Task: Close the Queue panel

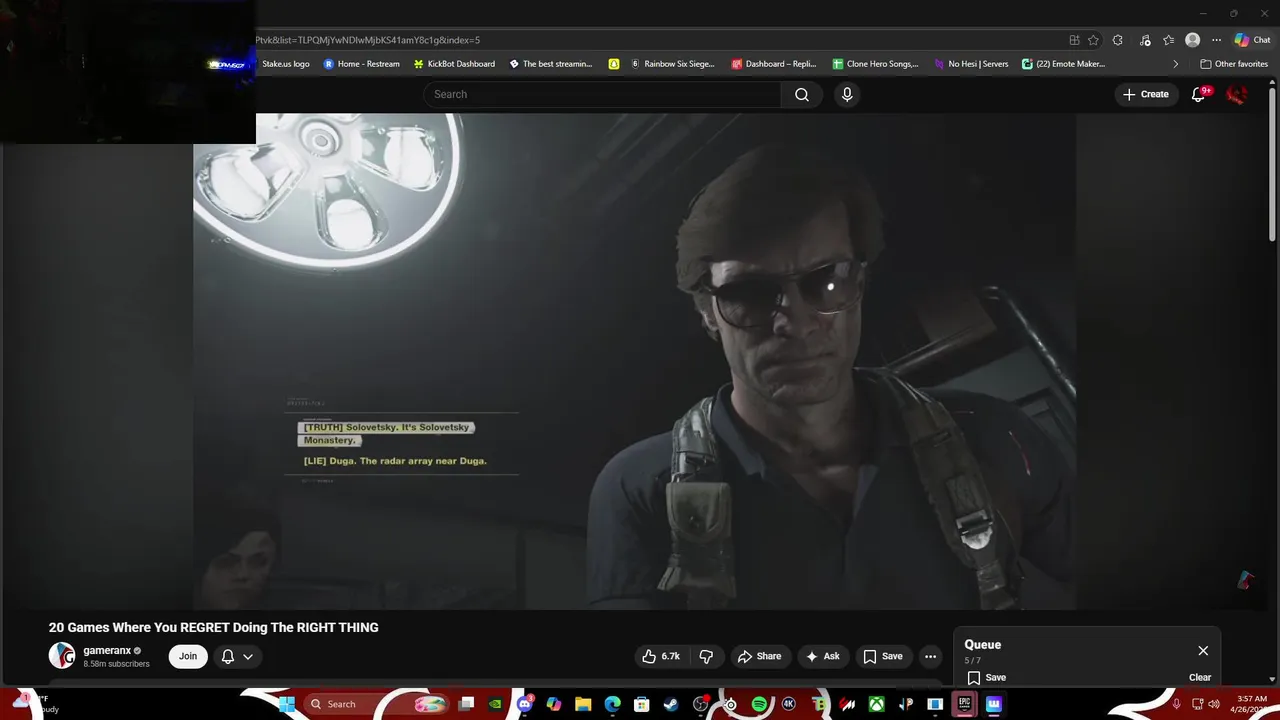Action: coord(1203,651)
